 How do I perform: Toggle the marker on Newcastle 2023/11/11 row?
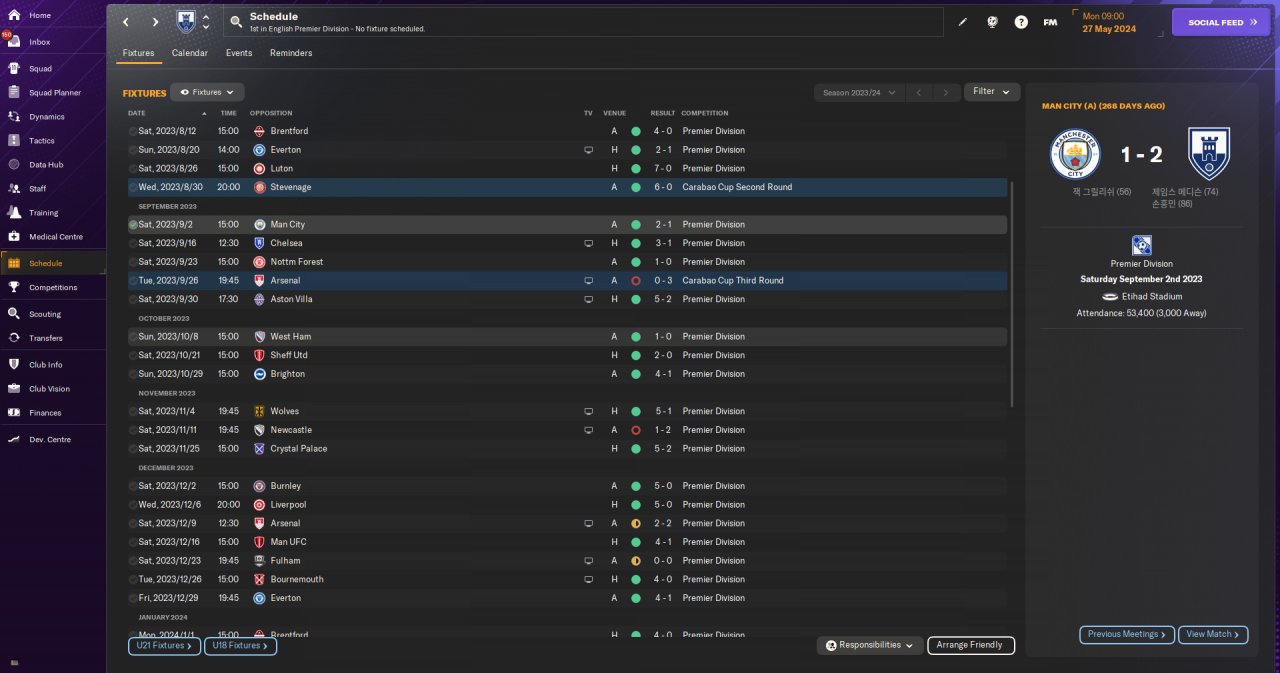pos(133,430)
